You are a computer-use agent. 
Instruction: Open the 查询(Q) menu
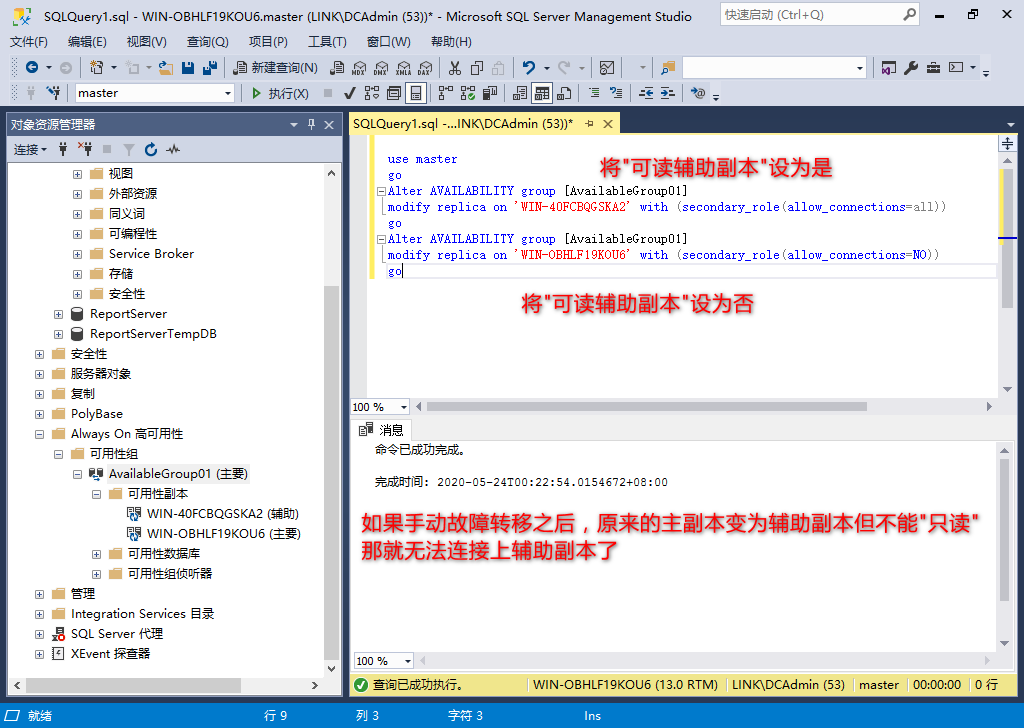point(208,42)
